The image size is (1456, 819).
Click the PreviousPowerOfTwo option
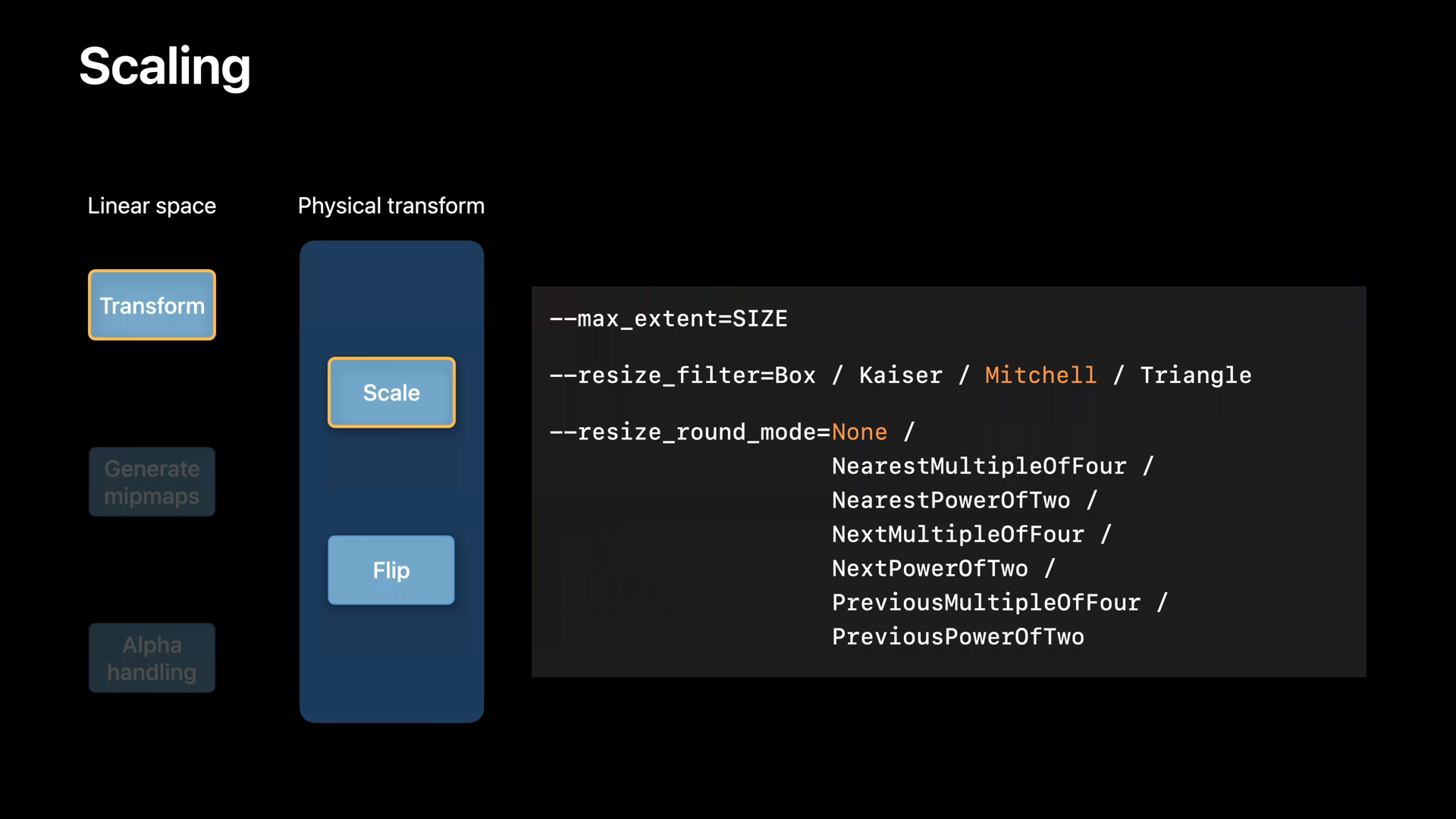pos(957,636)
